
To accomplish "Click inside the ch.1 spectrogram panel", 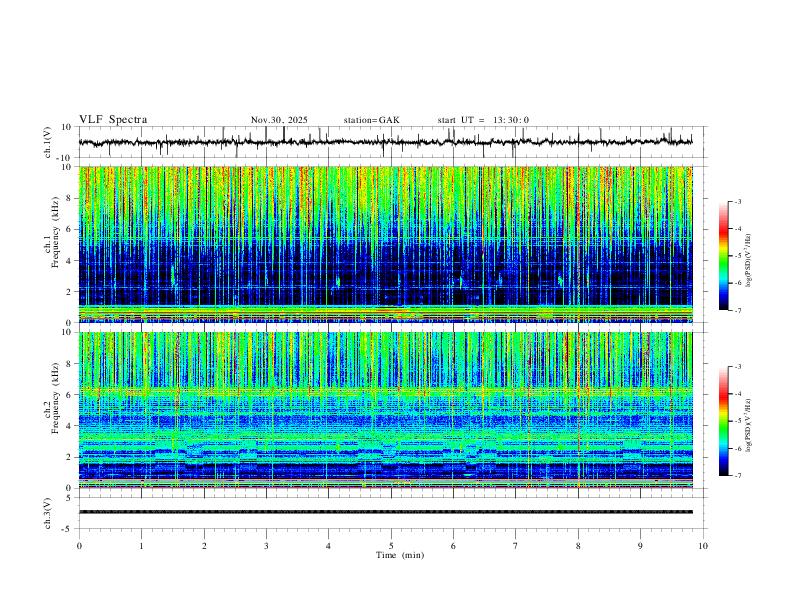I will [385, 244].
